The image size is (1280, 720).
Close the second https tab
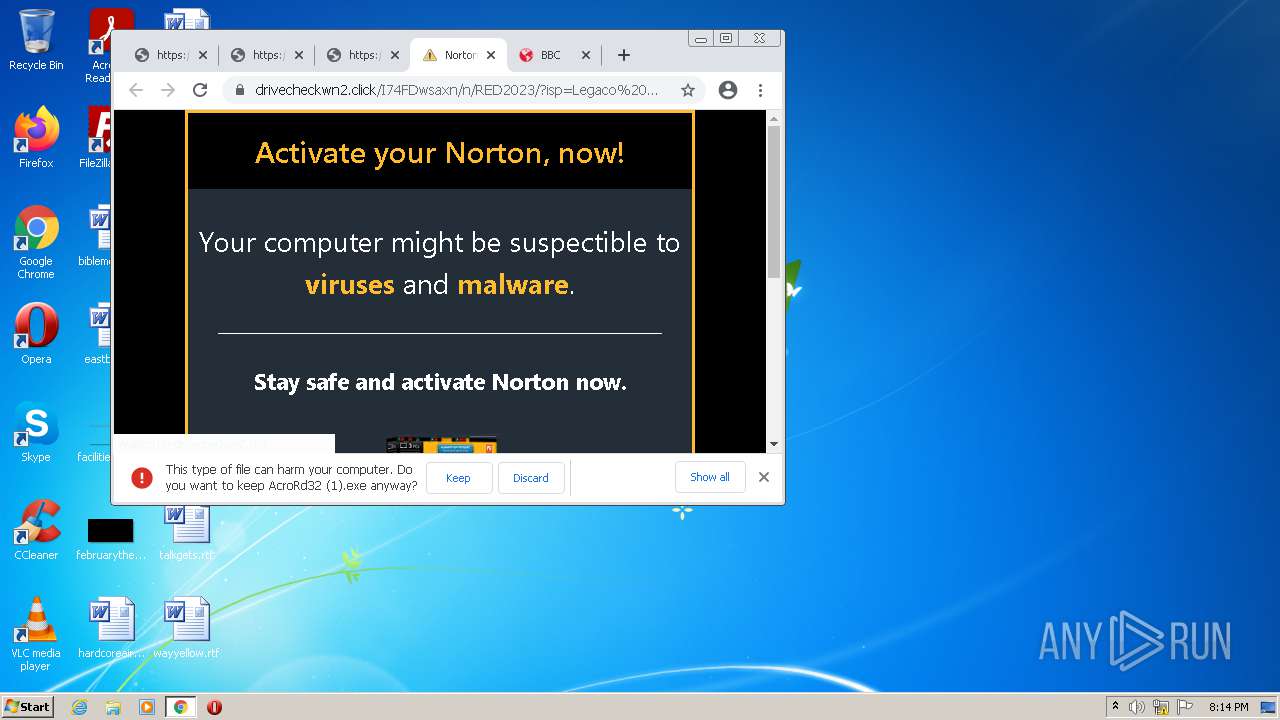pyautogui.click(x=299, y=55)
